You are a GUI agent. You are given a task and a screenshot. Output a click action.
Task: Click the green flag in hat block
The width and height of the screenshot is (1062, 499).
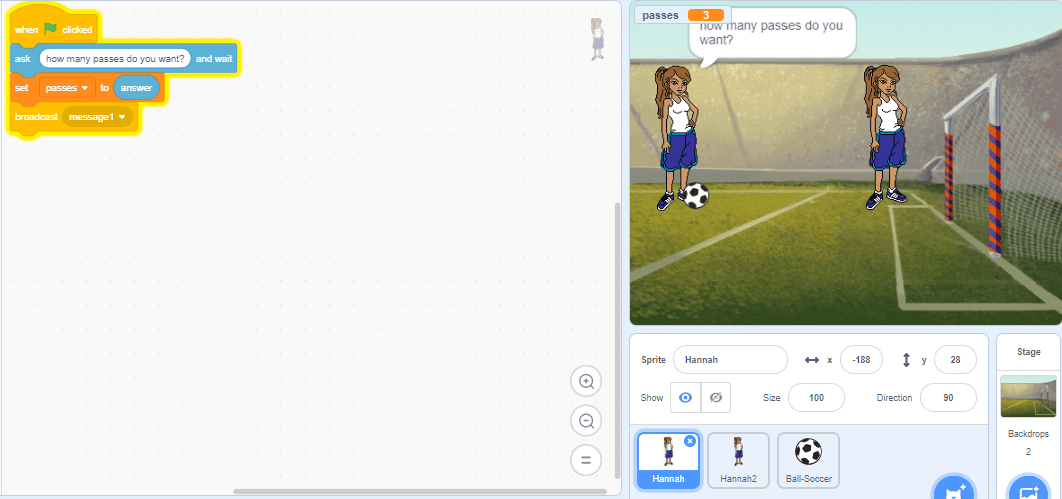[x=50, y=29]
